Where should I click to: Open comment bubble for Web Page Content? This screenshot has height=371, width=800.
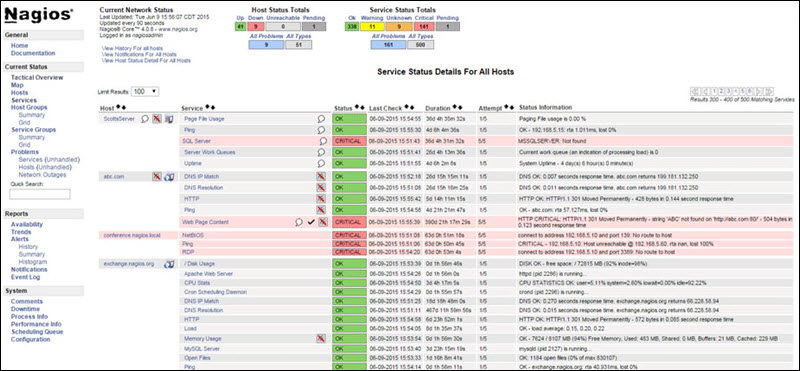tap(299, 222)
